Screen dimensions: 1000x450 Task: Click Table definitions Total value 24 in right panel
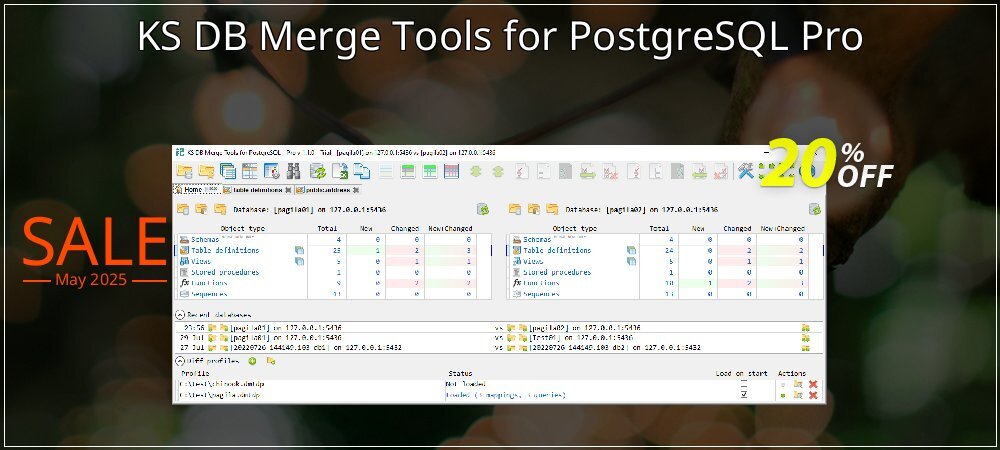tap(668, 250)
